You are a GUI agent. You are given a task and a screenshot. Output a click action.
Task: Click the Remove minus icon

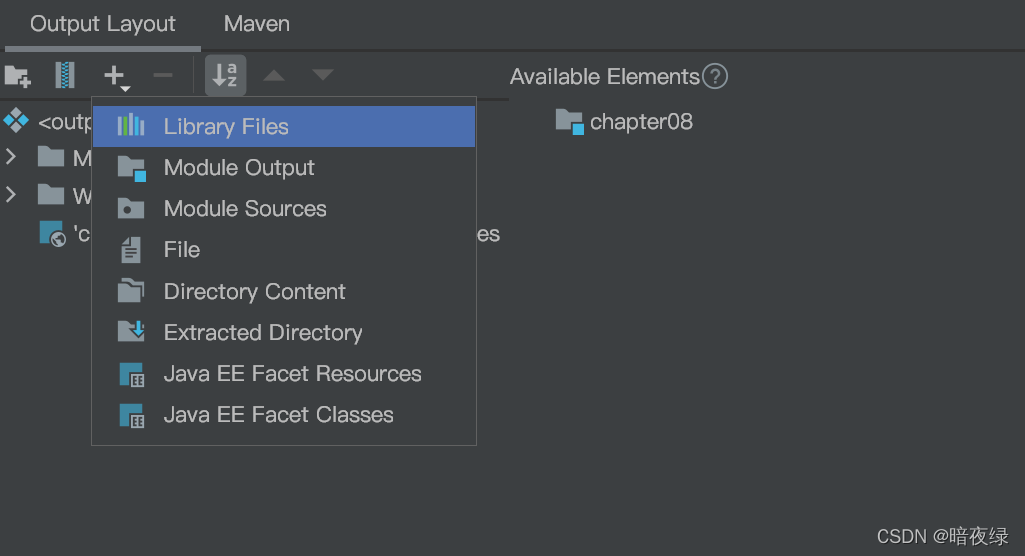click(162, 75)
